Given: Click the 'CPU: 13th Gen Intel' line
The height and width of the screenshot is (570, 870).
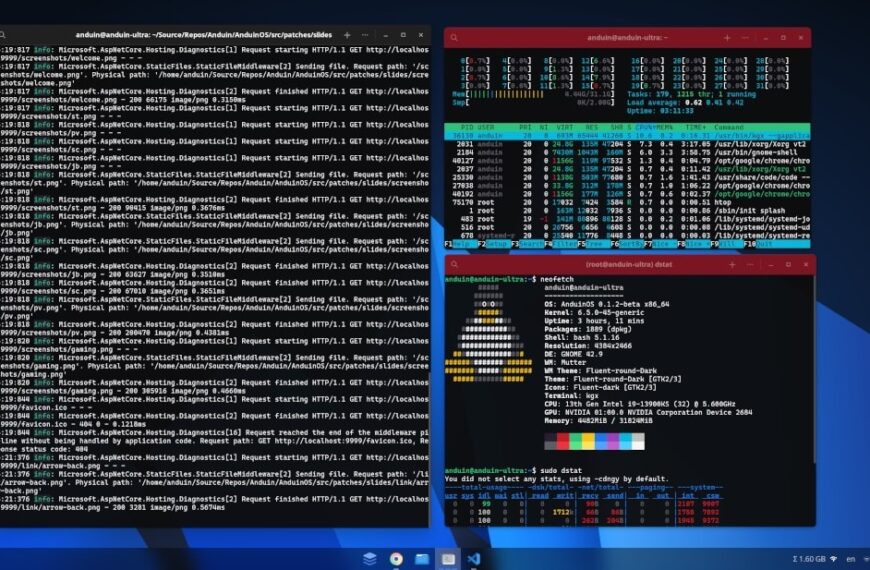Looking at the screenshot, I should (x=640, y=404).
